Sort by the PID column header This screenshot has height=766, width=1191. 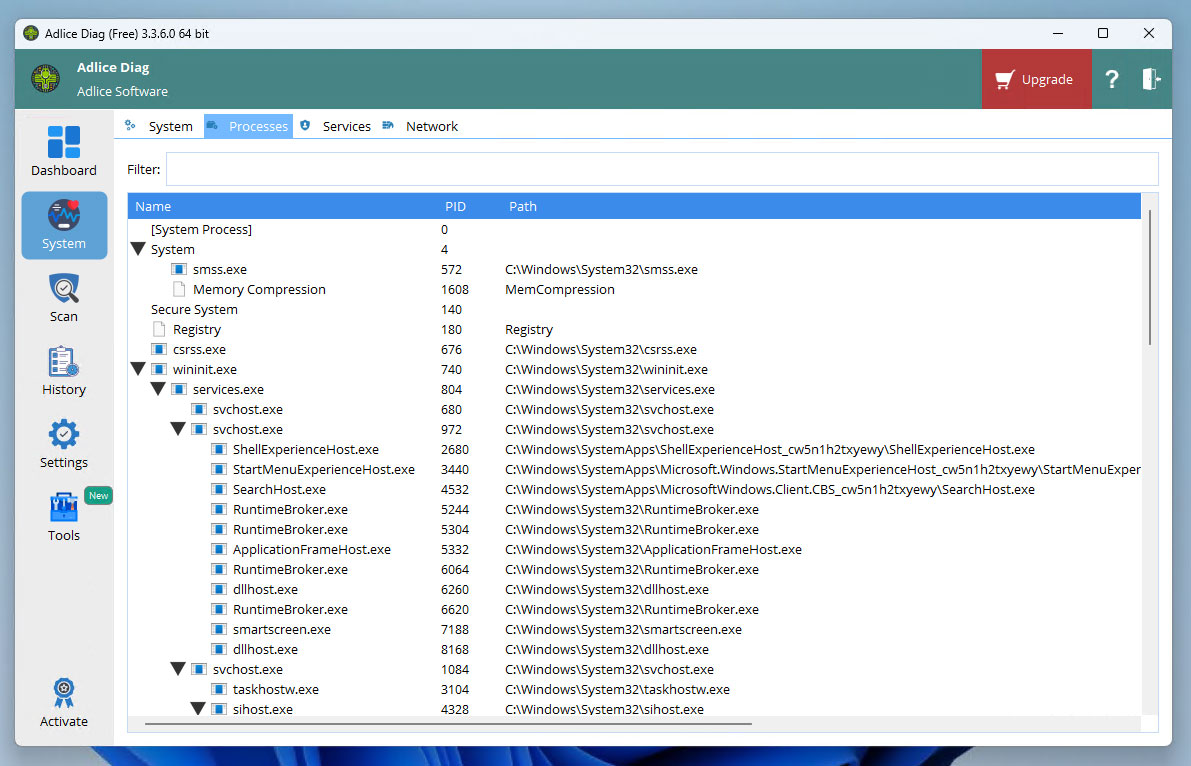(455, 207)
